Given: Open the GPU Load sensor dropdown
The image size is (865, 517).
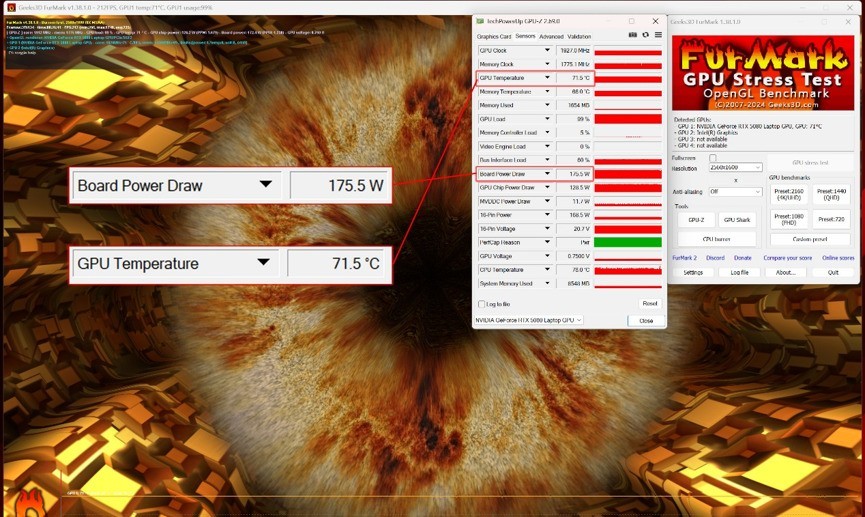Looking at the screenshot, I should tap(547, 119).
